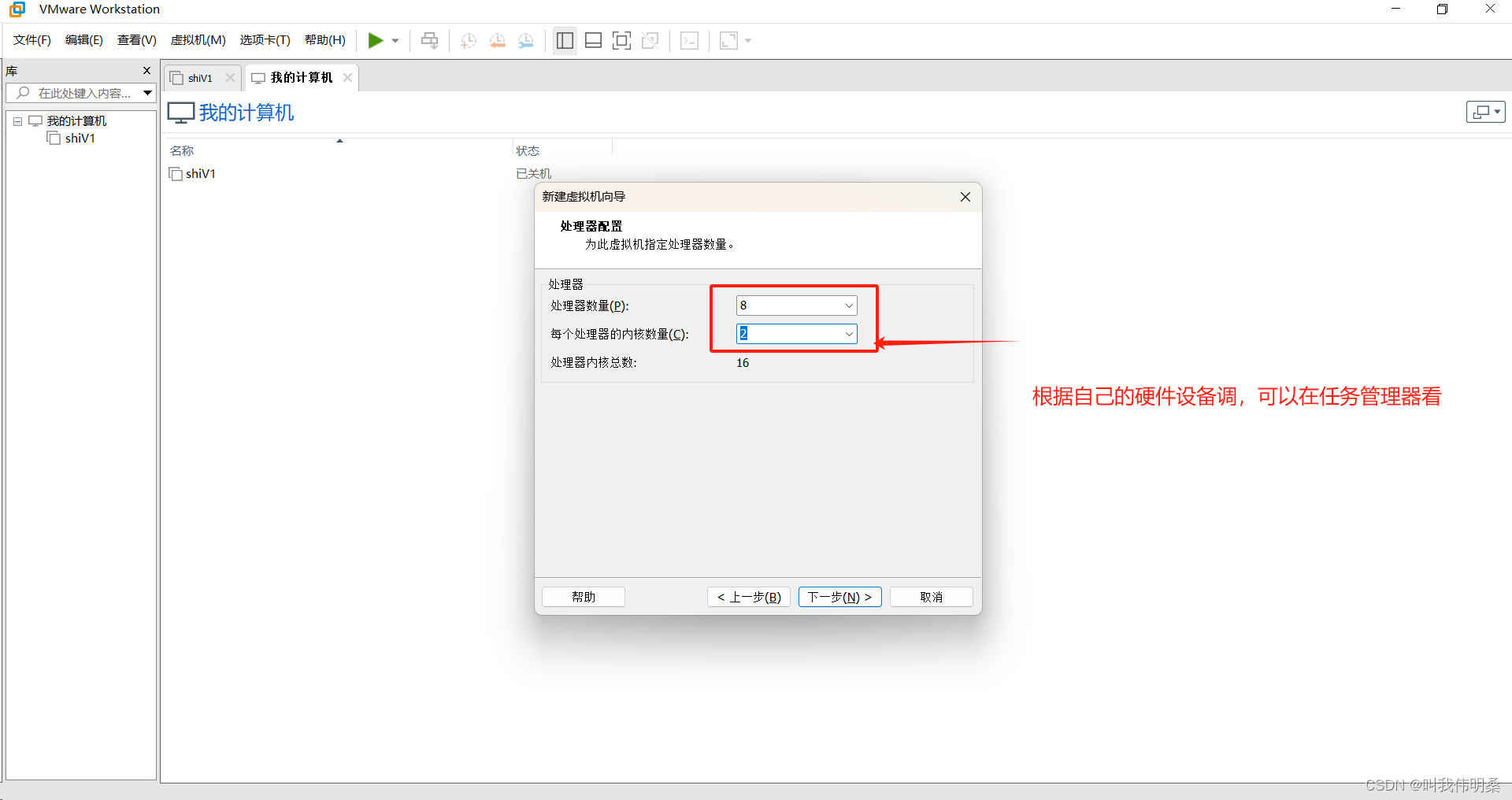Click the 下一步(N) button
Screen dimensions: 1512x800
tap(839, 597)
